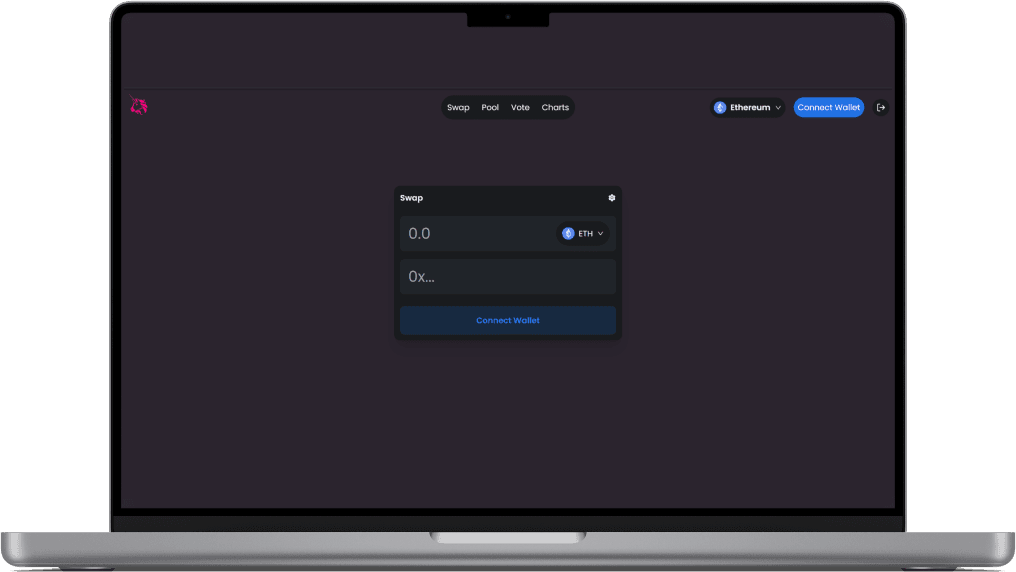Click the ETH label text in token selector
Image resolution: width=1016 pixels, height=572 pixels.
(586, 234)
